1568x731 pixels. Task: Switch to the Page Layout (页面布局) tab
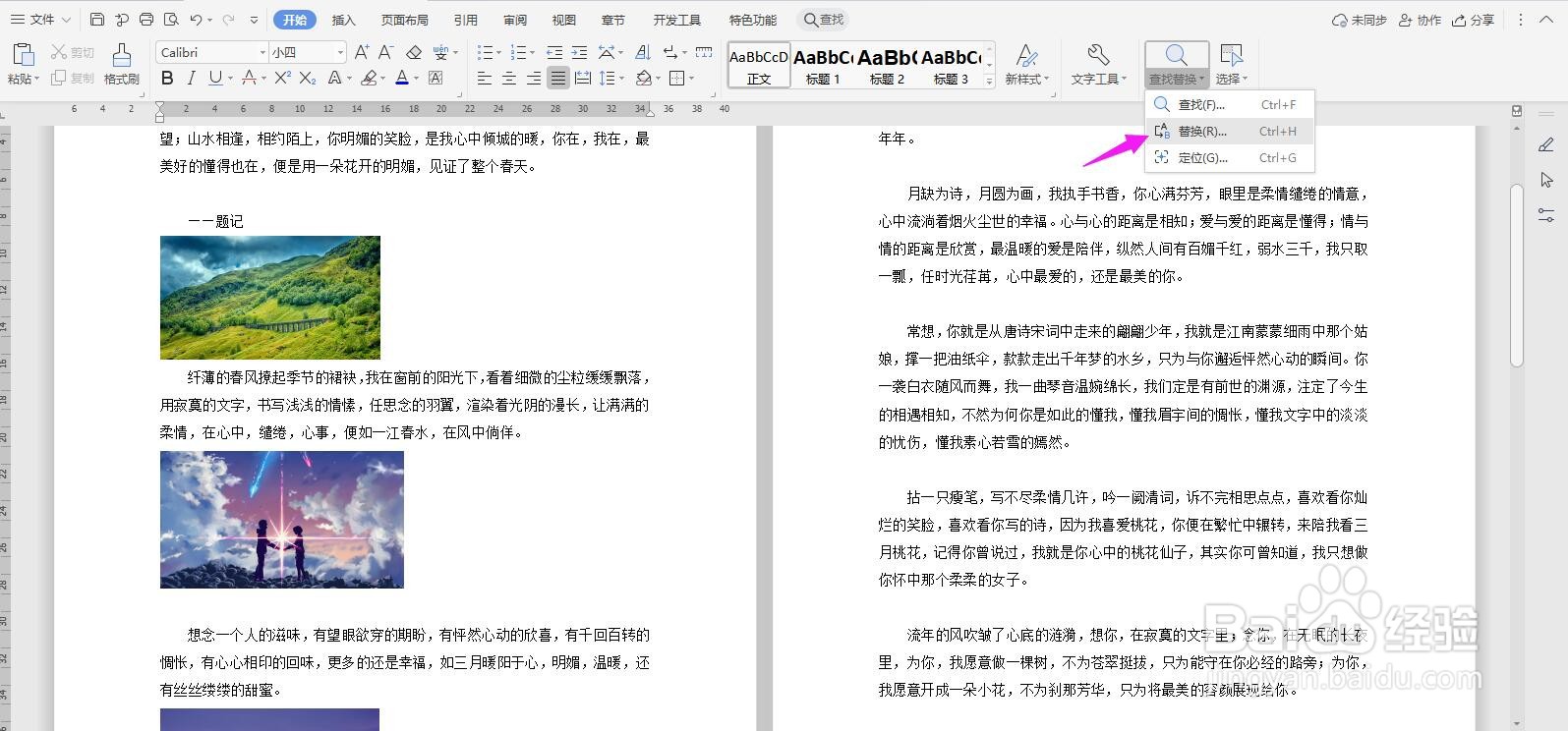point(405,20)
